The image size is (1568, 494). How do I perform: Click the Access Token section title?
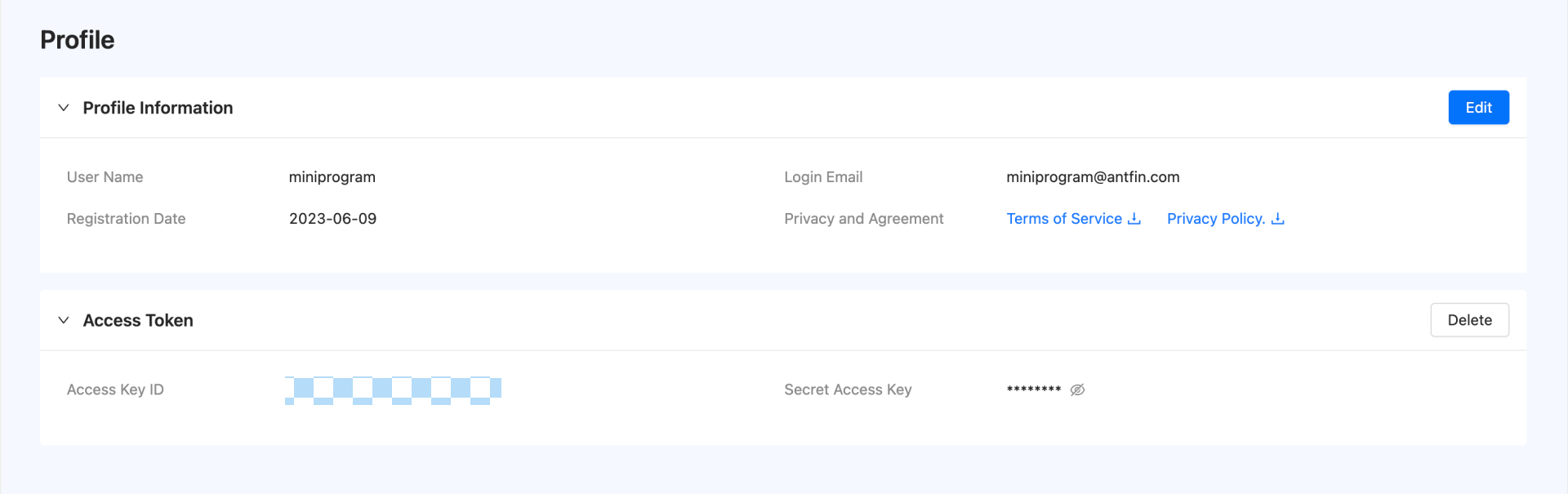click(138, 320)
